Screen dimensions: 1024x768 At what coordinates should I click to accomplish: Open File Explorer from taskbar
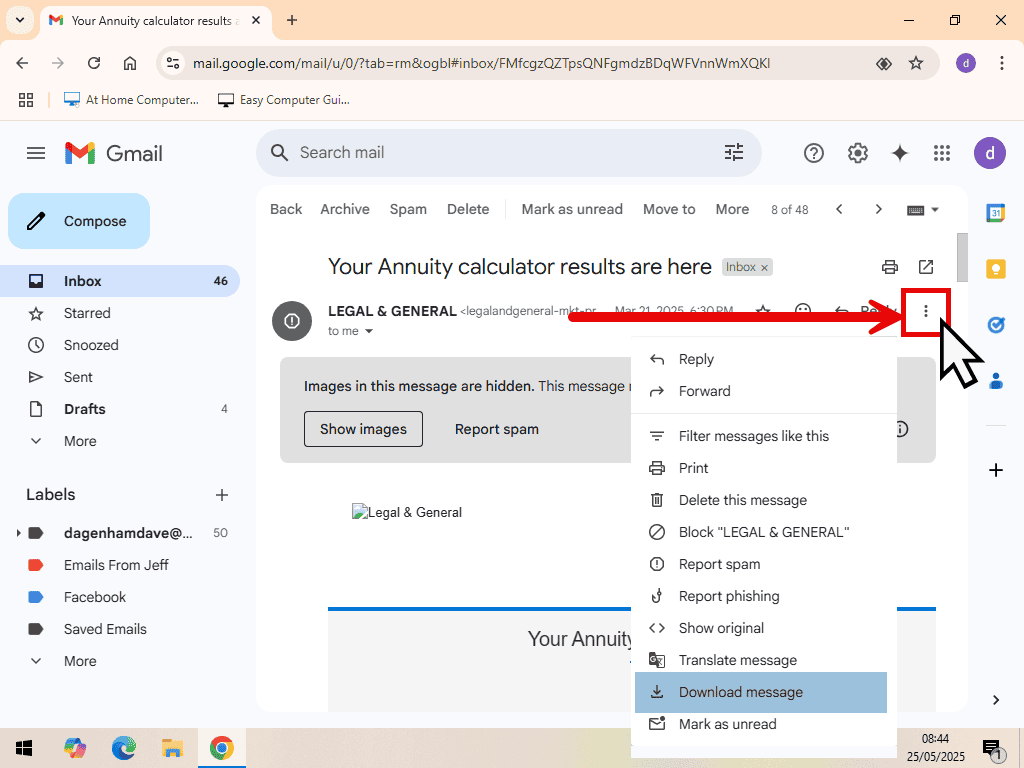coord(172,748)
